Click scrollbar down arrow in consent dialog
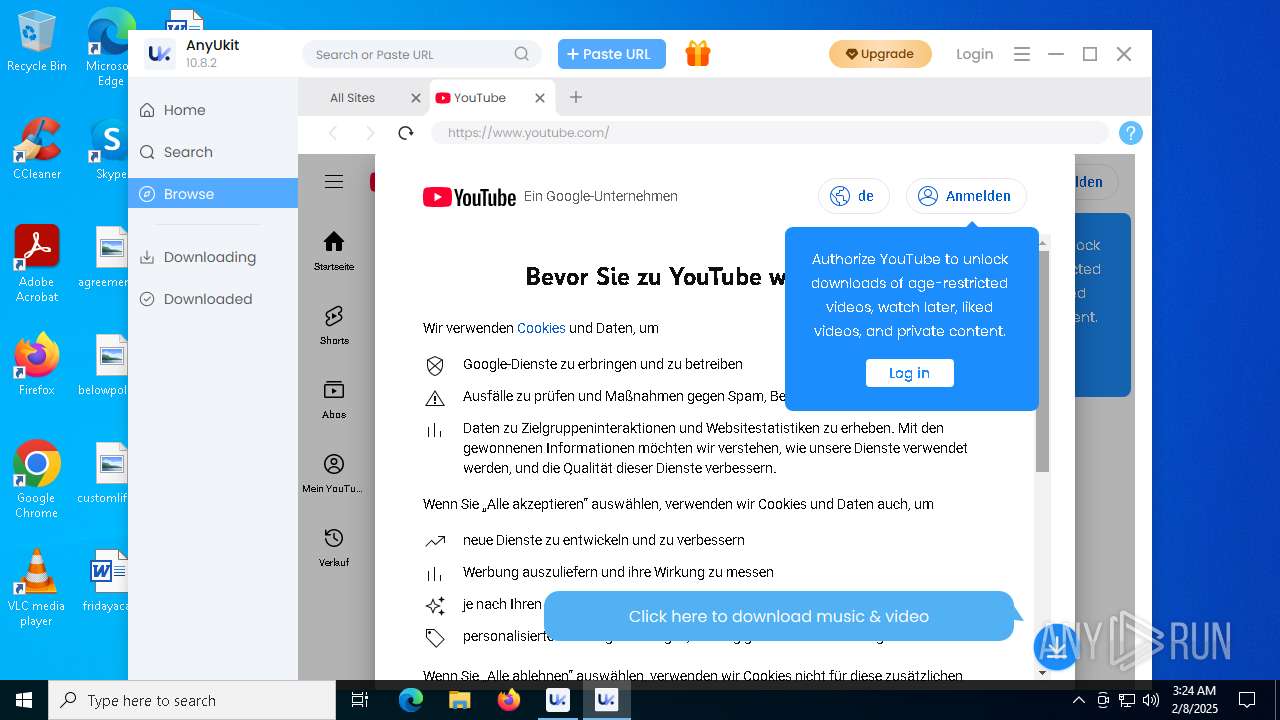 (x=1042, y=672)
